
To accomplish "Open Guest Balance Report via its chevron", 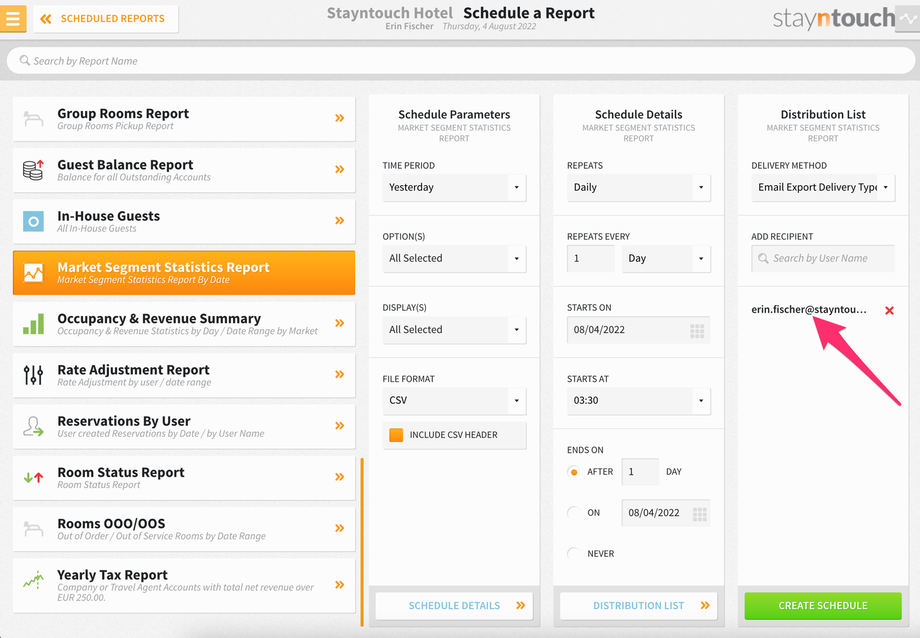I will point(339,169).
